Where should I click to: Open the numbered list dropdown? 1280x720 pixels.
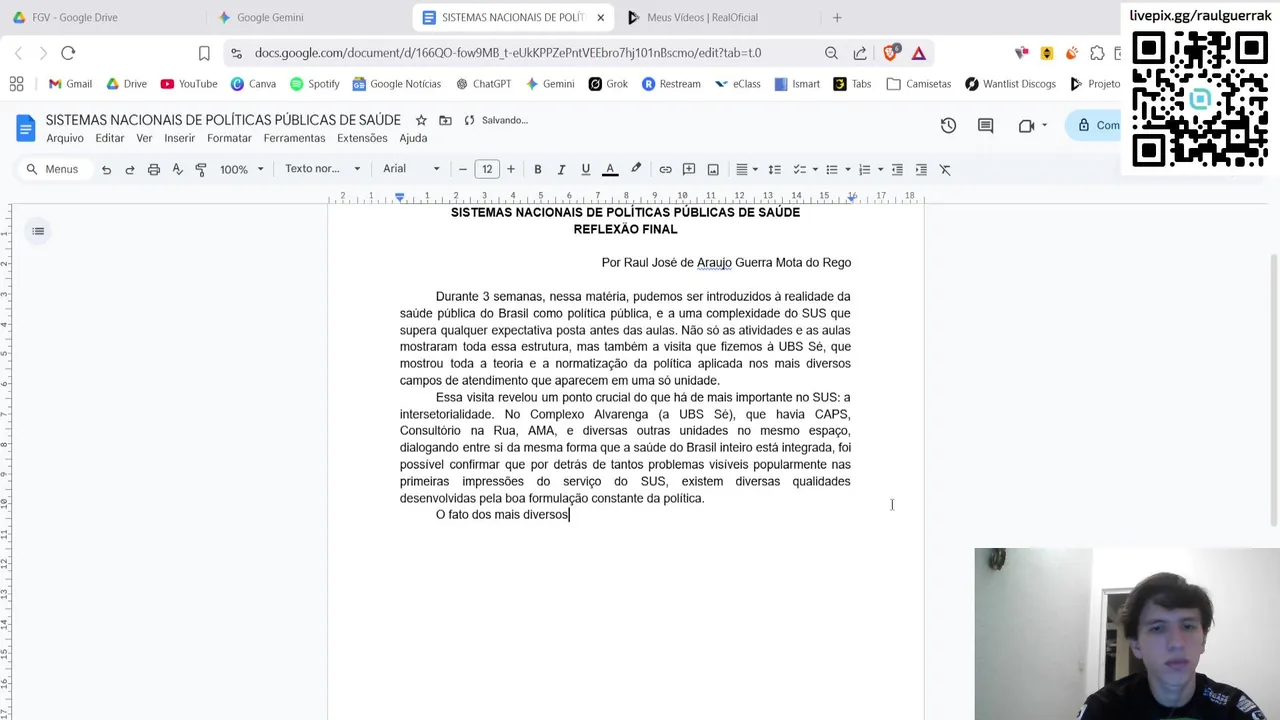click(x=870, y=170)
